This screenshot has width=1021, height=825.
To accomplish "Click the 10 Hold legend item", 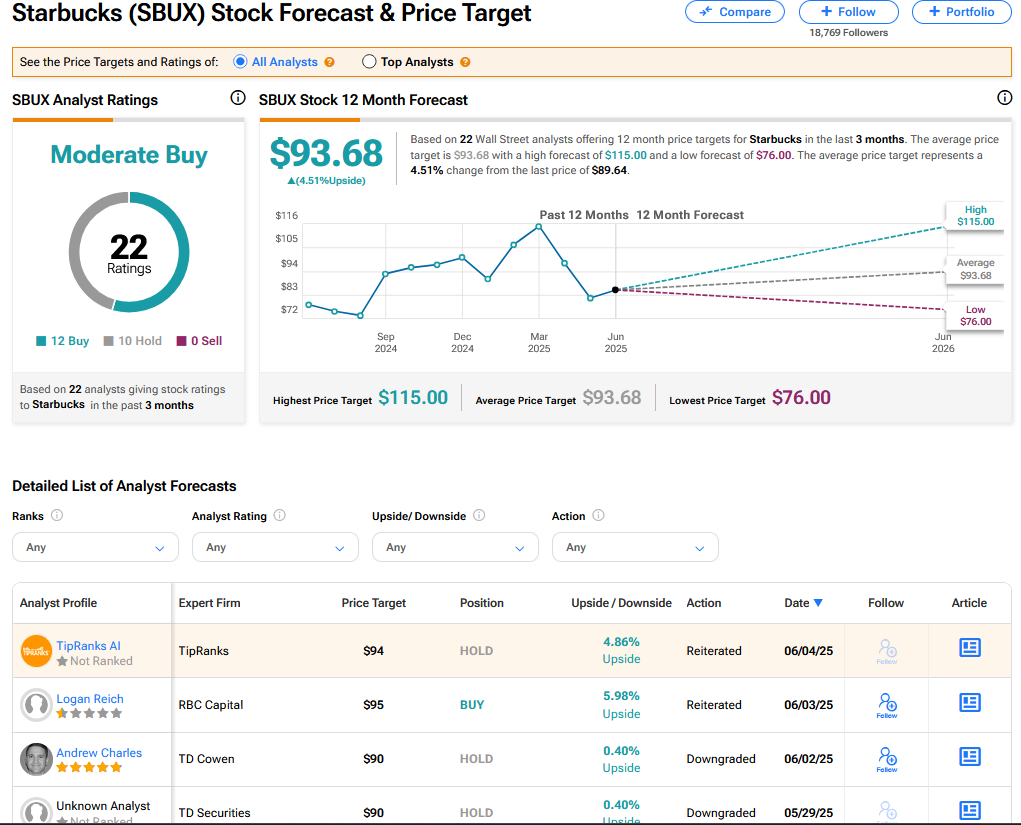I will click(133, 341).
